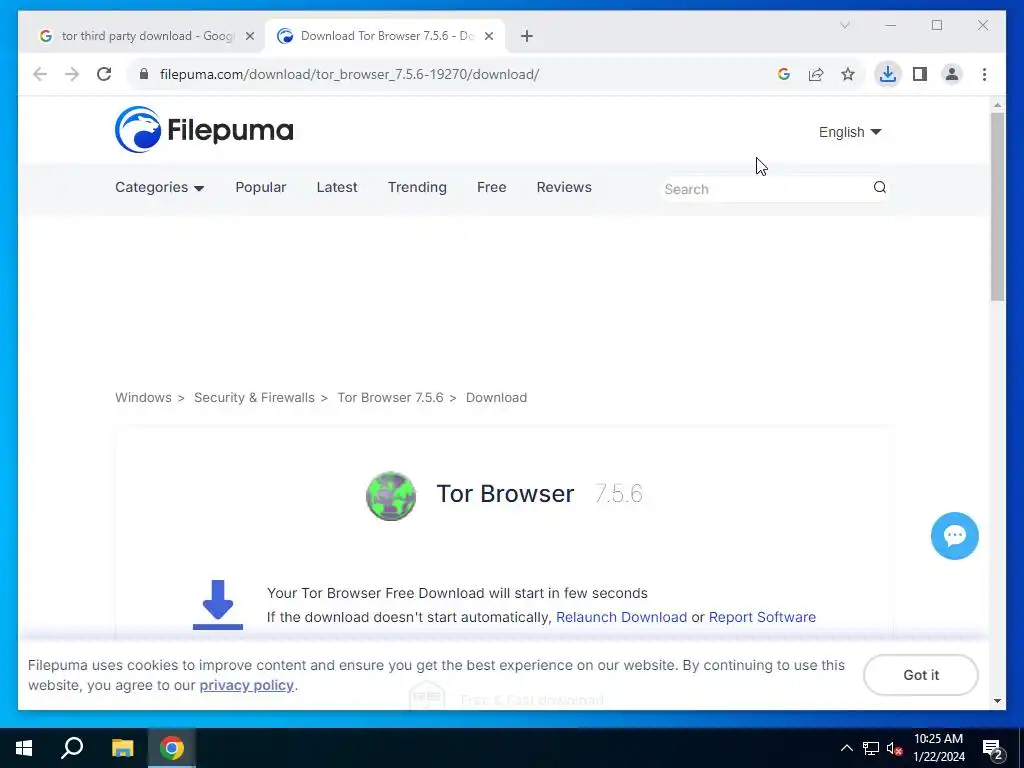1024x768 pixels.
Task: Click the Download breadcrumb
Action: (x=496, y=398)
